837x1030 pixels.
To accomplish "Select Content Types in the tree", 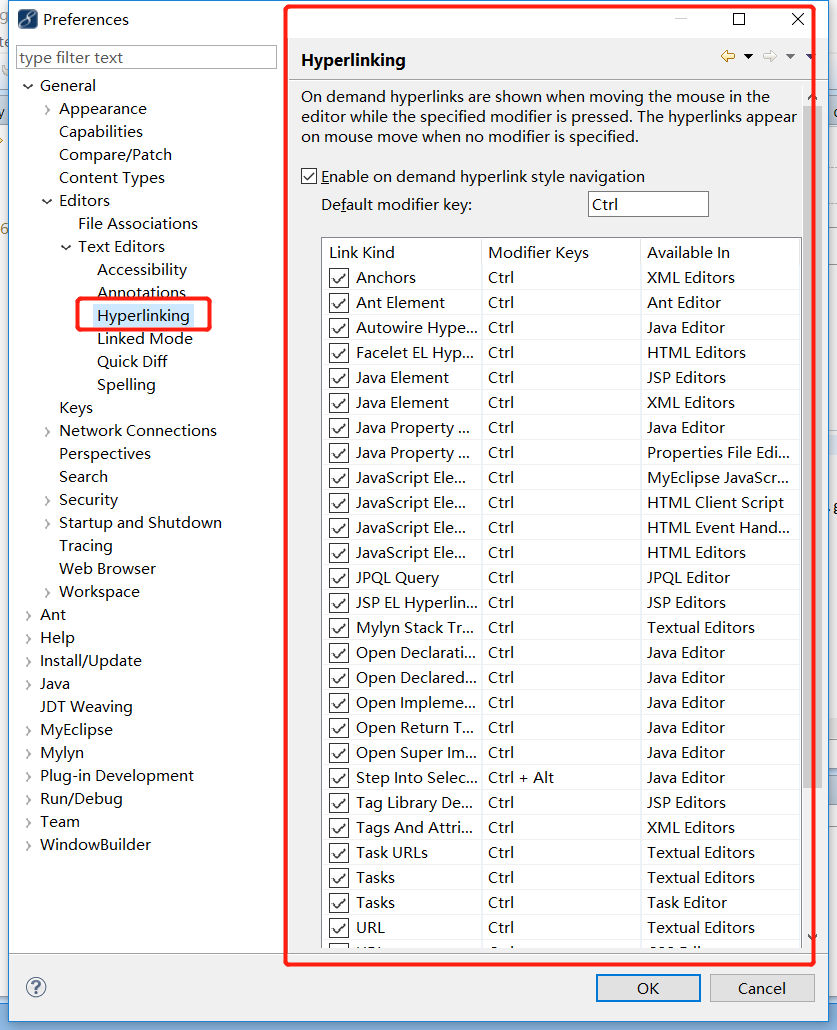I will (112, 177).
